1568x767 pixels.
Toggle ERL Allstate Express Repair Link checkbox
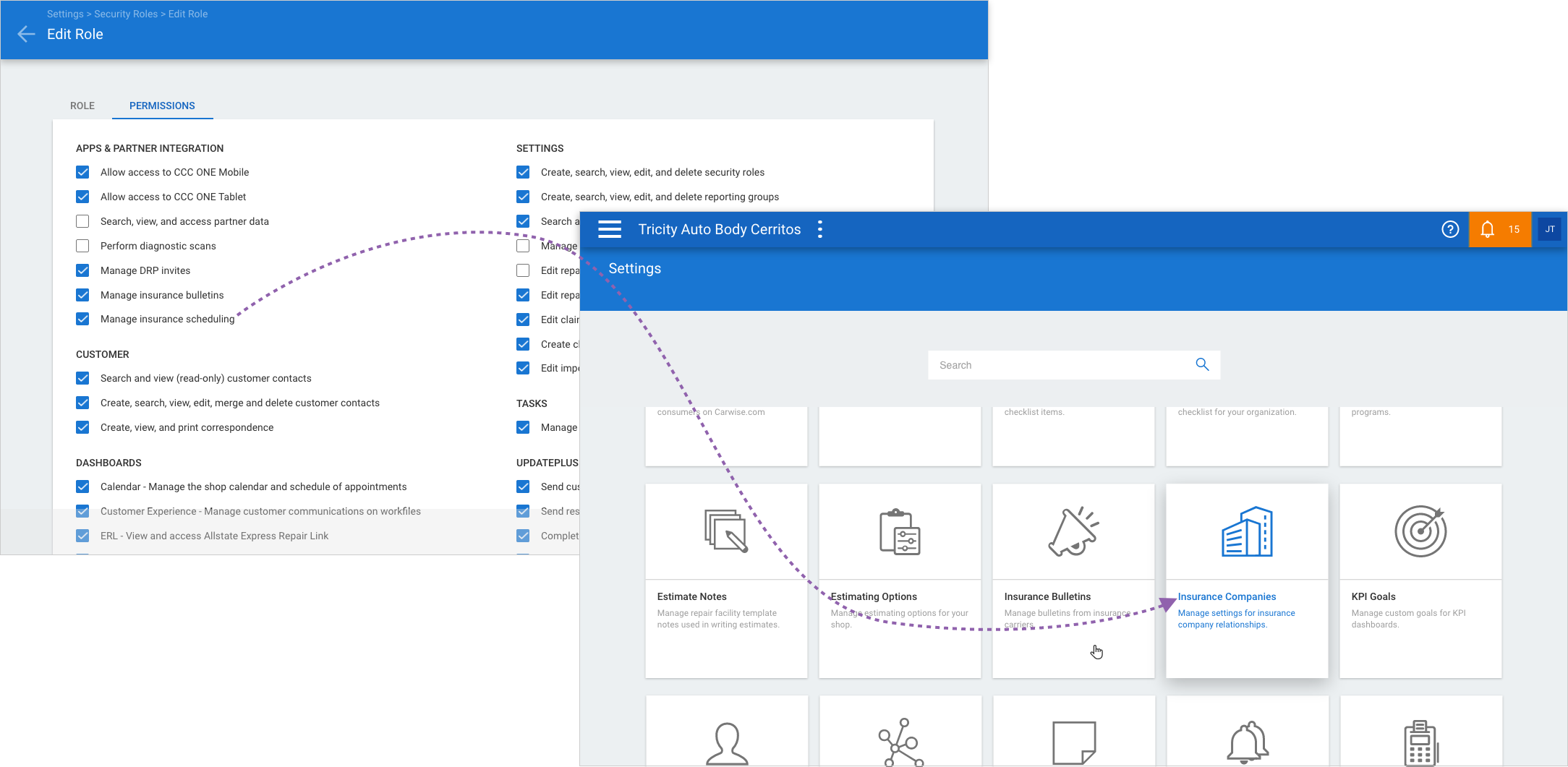[x=82, y=536]
